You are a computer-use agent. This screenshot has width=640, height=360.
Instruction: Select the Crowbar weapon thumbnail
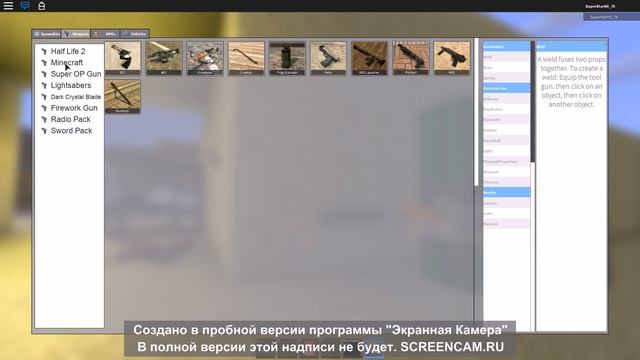tap(246, 58)
